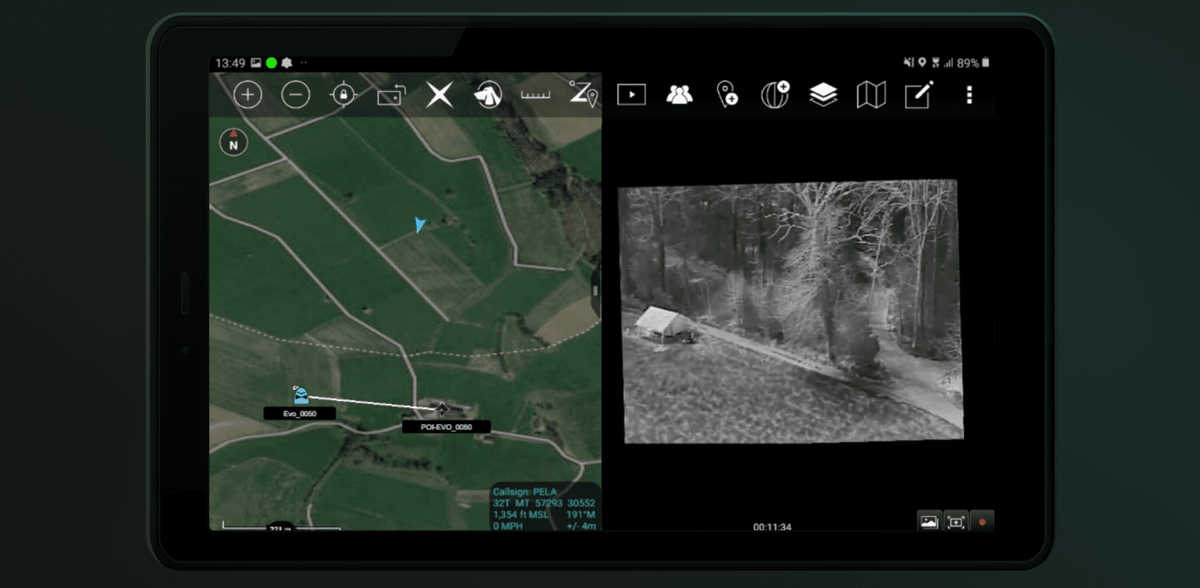
Task: Start recording the video feed
Action: pos(982,521)
